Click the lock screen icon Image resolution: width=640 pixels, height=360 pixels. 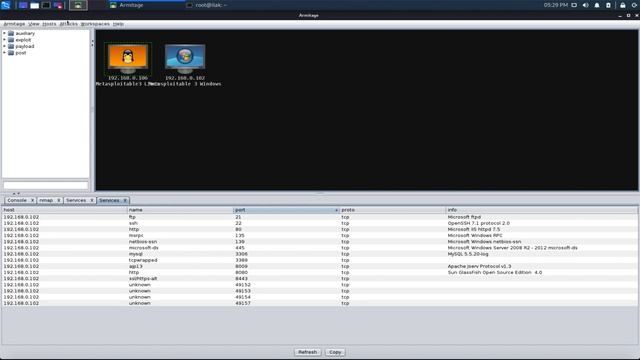(622, 5)
